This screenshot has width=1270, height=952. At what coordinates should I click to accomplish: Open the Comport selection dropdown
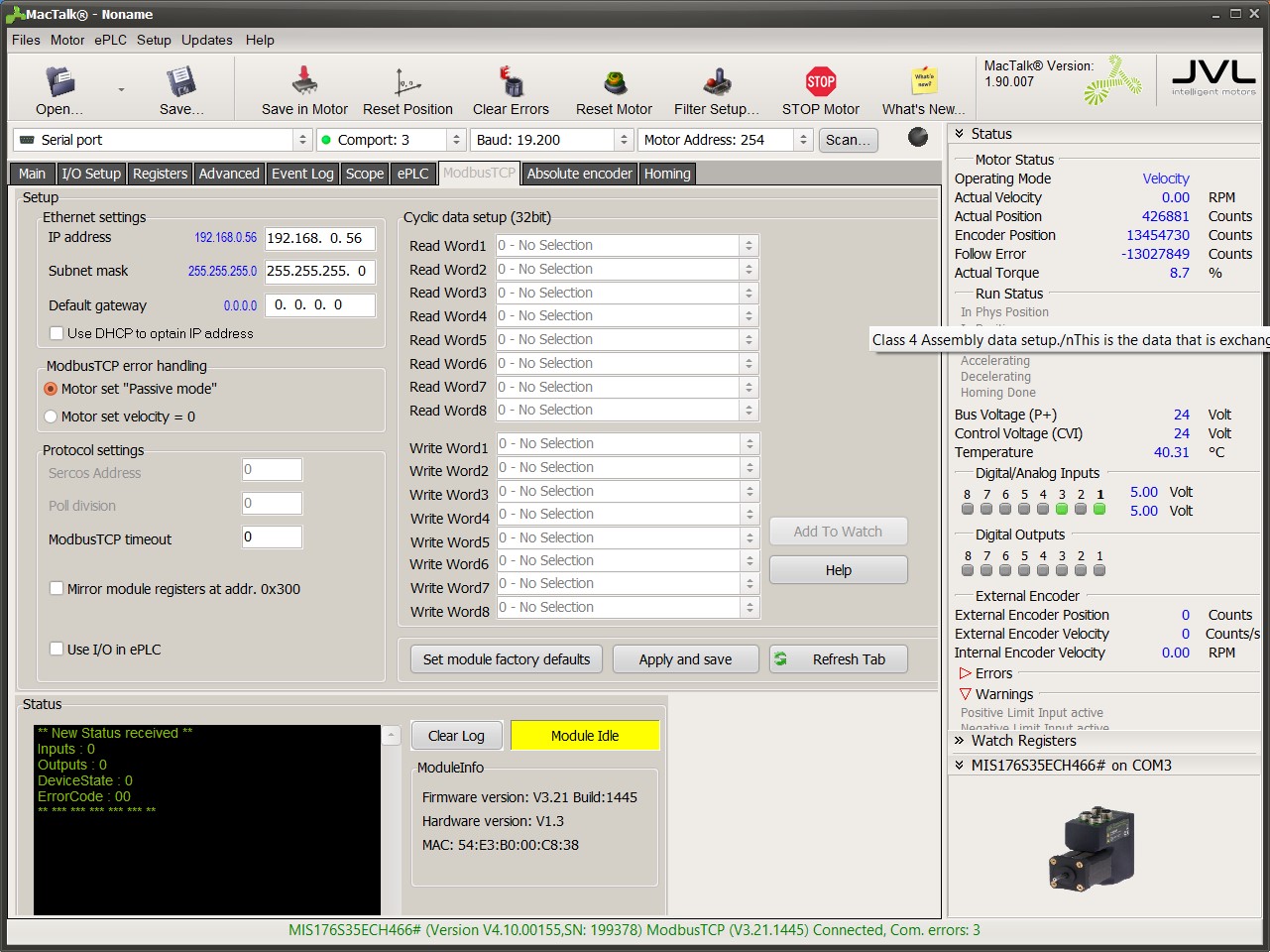tap(456, 140)
